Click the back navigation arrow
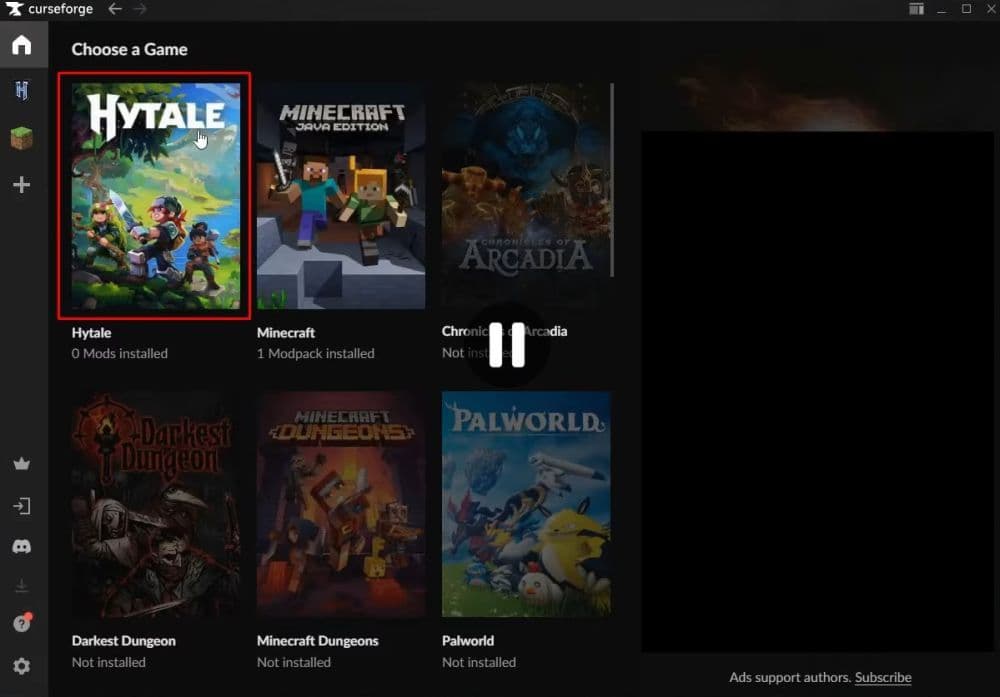The image size is (1000, 697). [x=116, y=9]
